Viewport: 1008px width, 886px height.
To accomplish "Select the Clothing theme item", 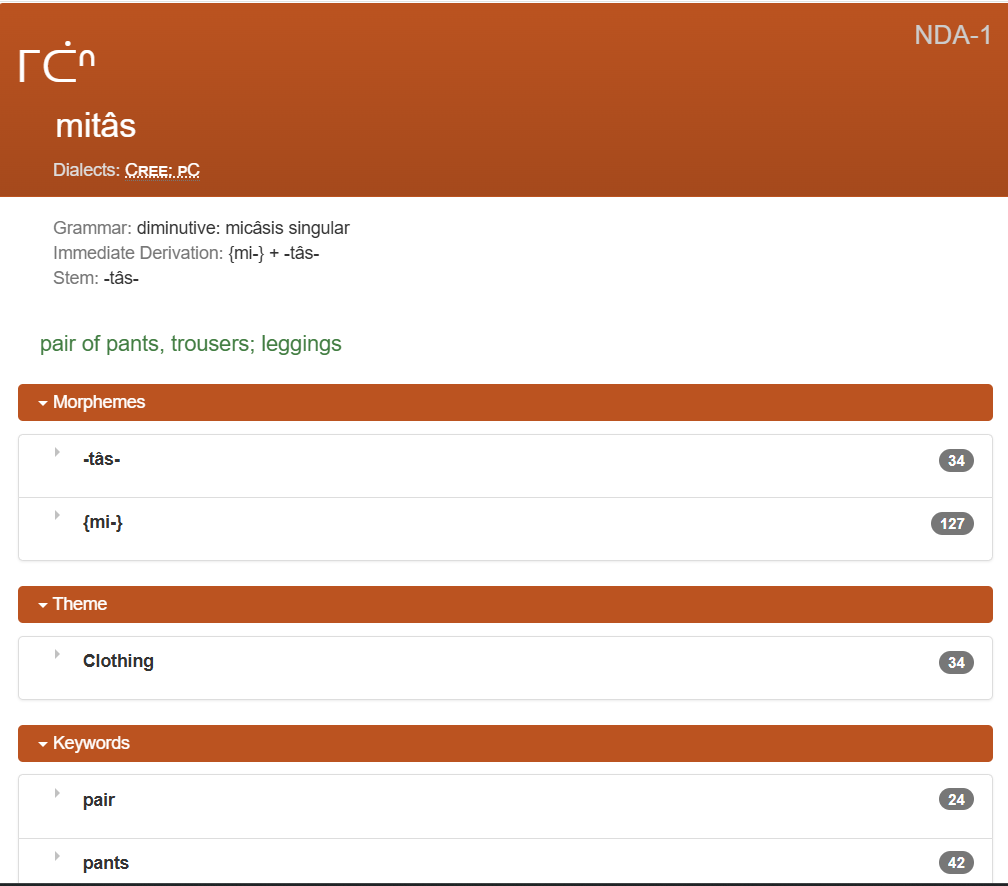I will pos(118,661).
